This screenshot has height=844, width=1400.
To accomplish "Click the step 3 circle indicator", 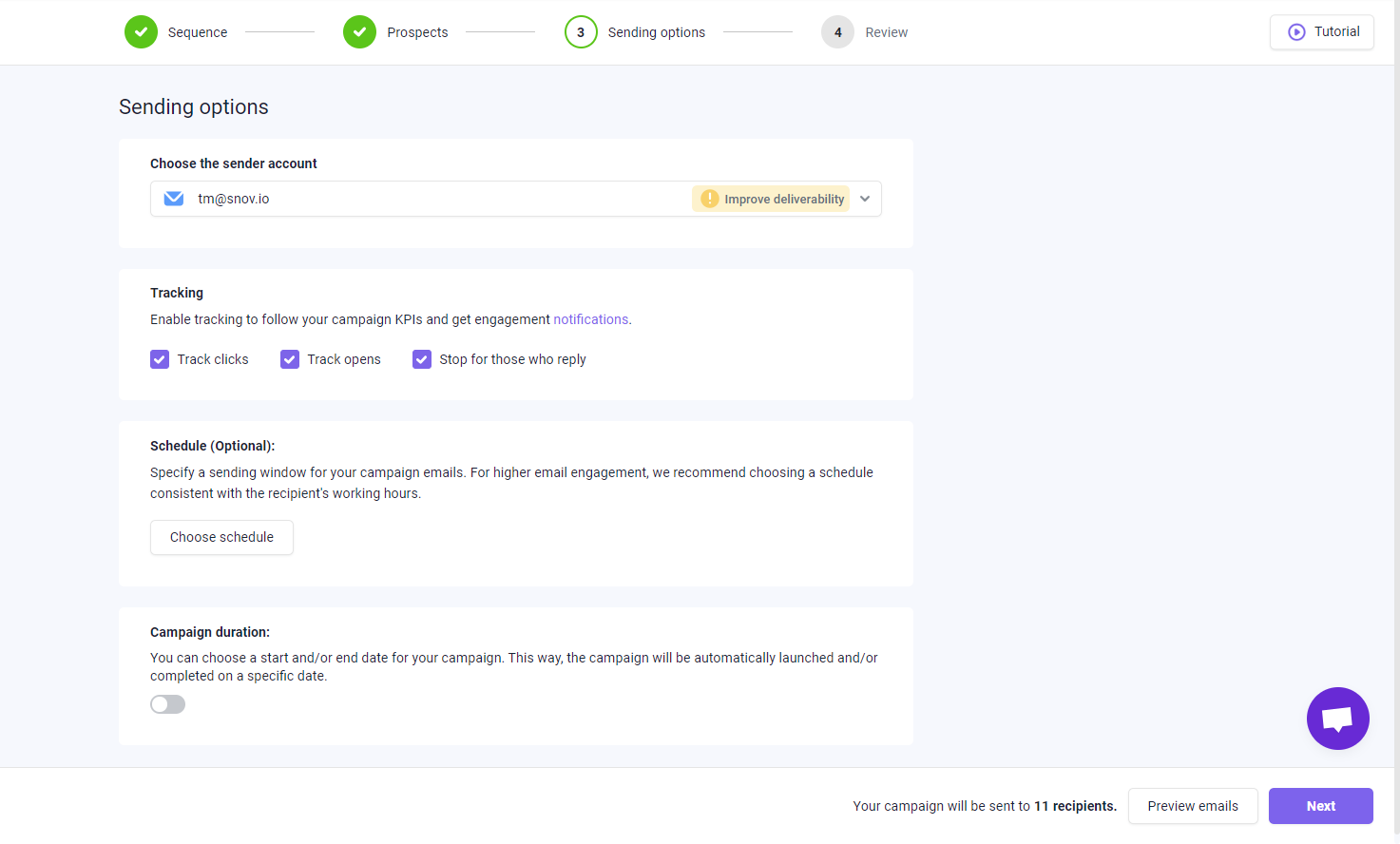I will 581,31.
